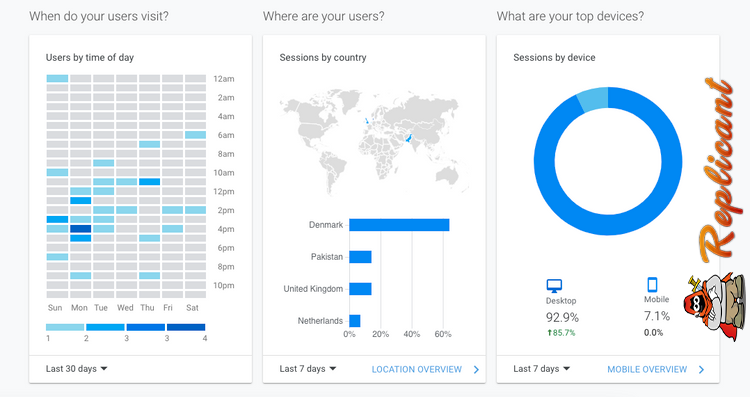Open the MOBILE OVERVIEW link

[647, 369]
